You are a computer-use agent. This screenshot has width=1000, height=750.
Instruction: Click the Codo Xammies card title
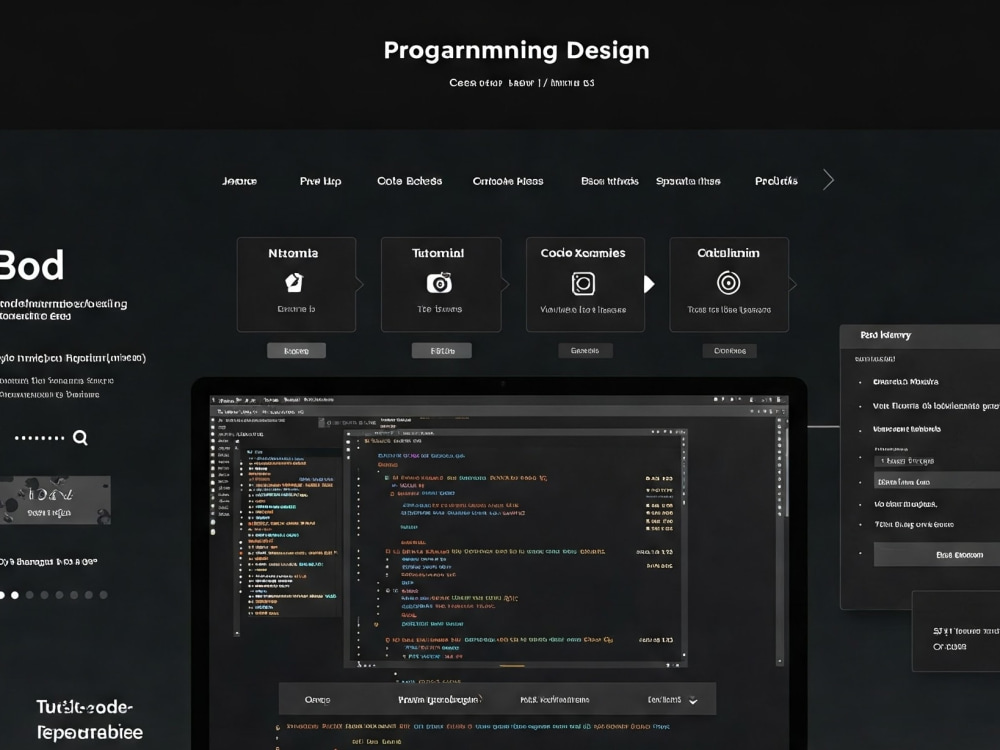coord(583,253)
